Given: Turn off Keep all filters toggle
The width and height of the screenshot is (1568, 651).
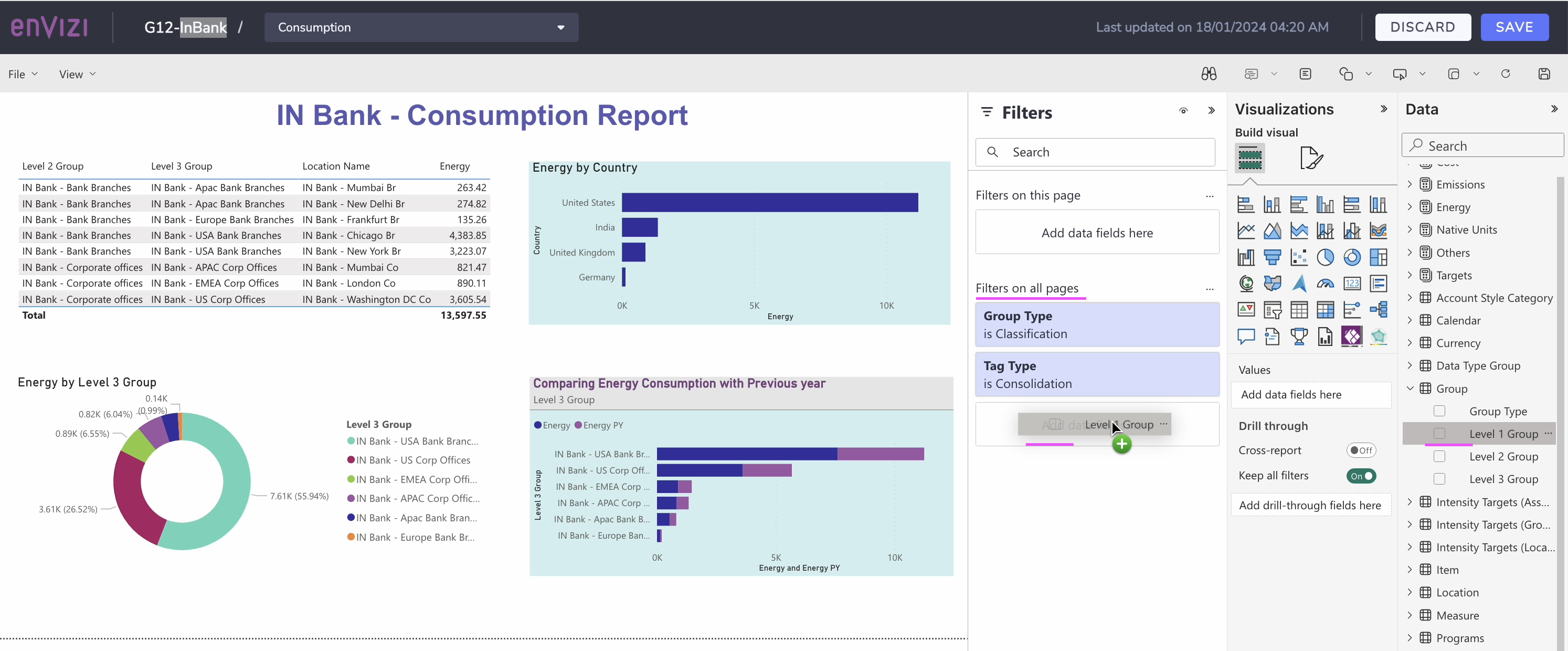Looking at the screenshot, I should pyautogui.click(x=1361, y=476).
